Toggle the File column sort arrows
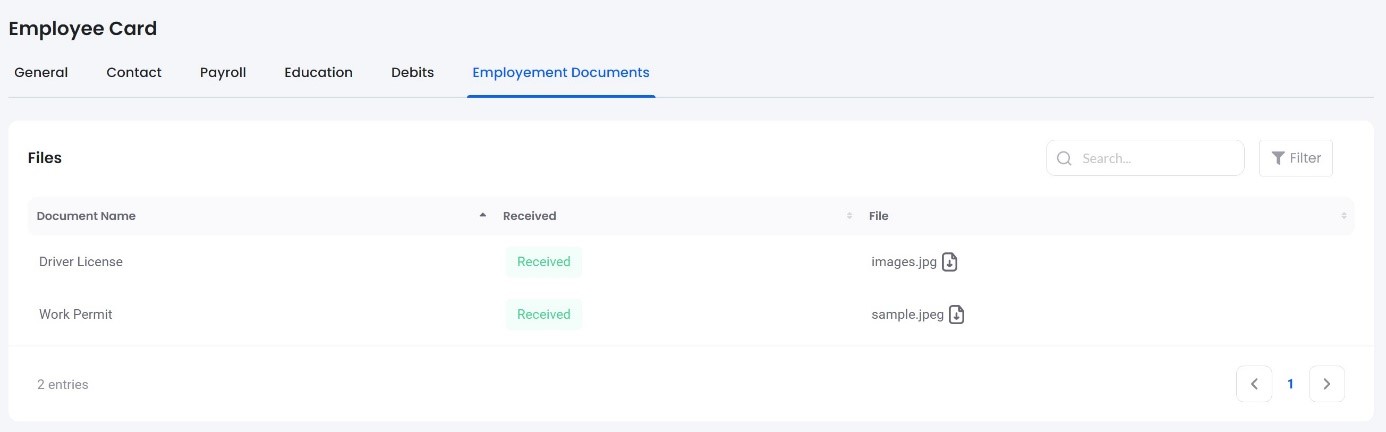This screenshot has width=1386, height=432. [1343, 216]
